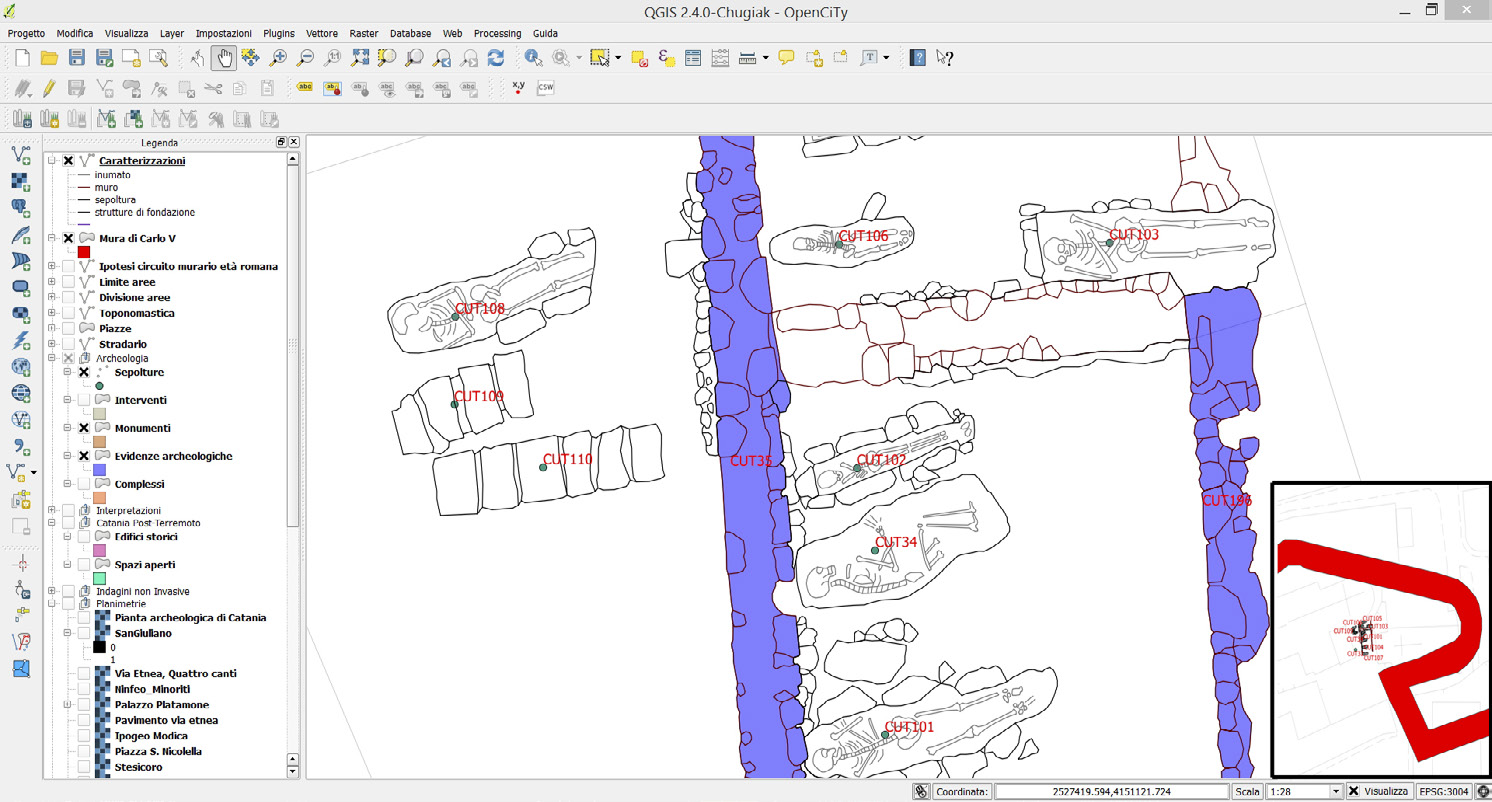Screen dimensions: 1492x802
Task: Click the Coordinata input field
Action: (1112, 791)
